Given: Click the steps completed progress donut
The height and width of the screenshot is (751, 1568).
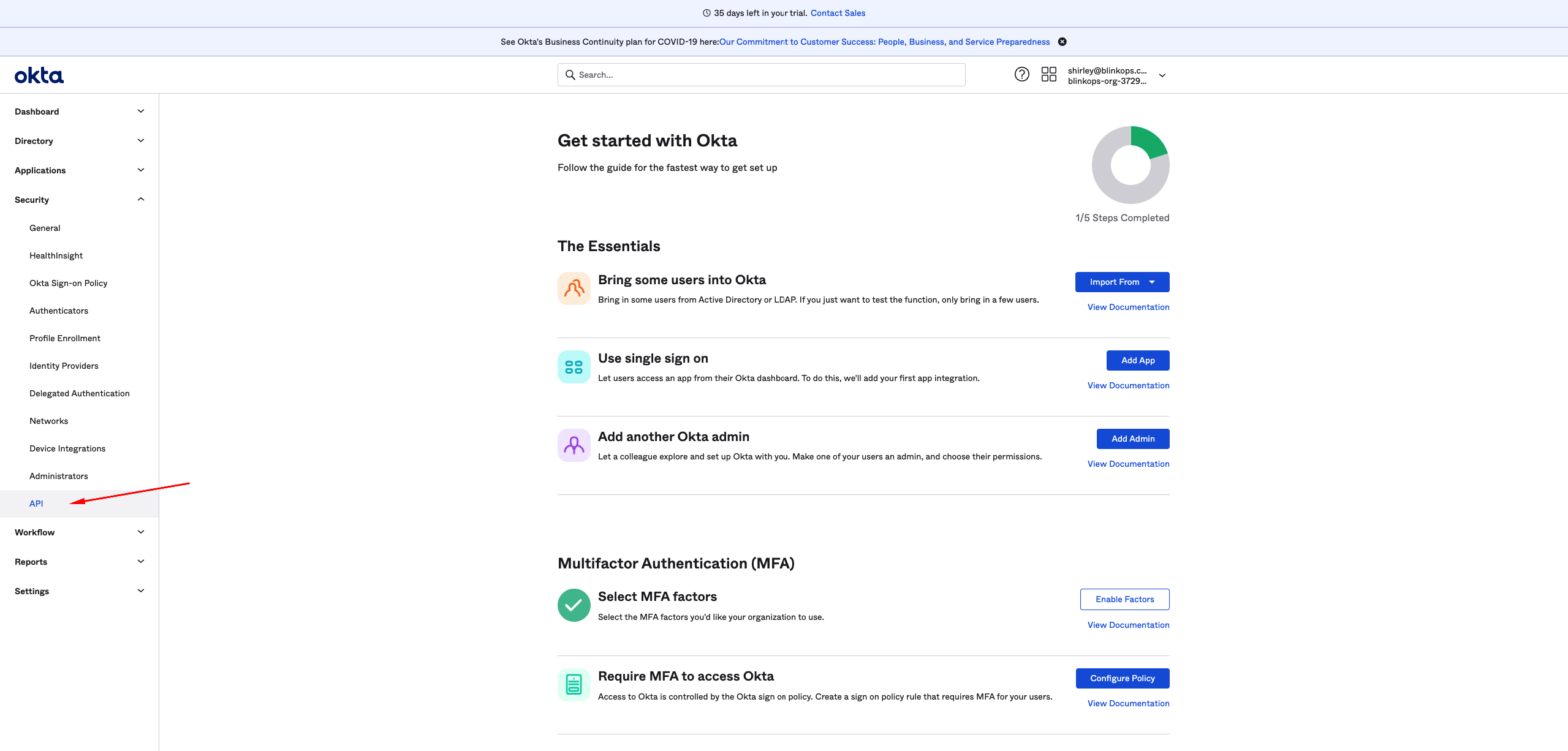Looking at the screenshot, I should [x=1131, y=165].
